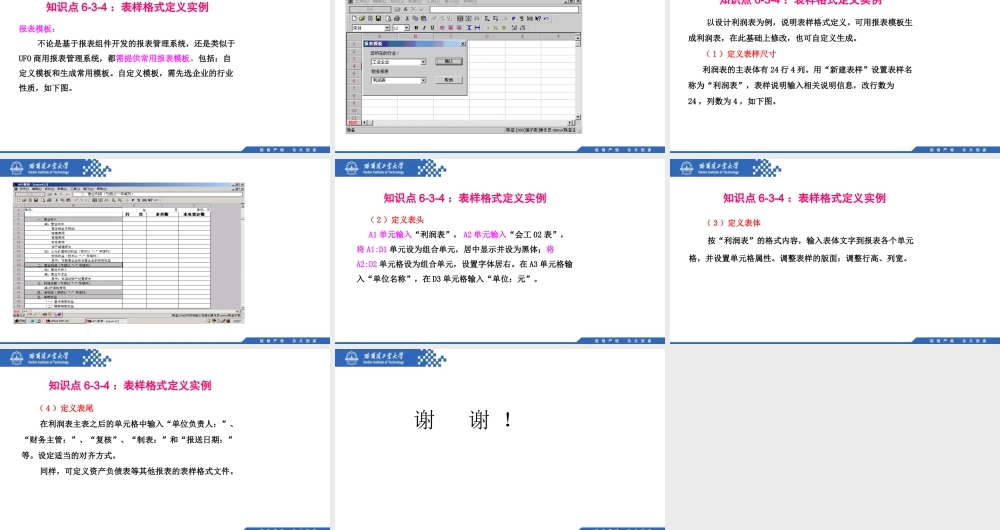The image size is (1000, 530).
Task: Click the align left icon in the format toolbar
Action: 442,28
